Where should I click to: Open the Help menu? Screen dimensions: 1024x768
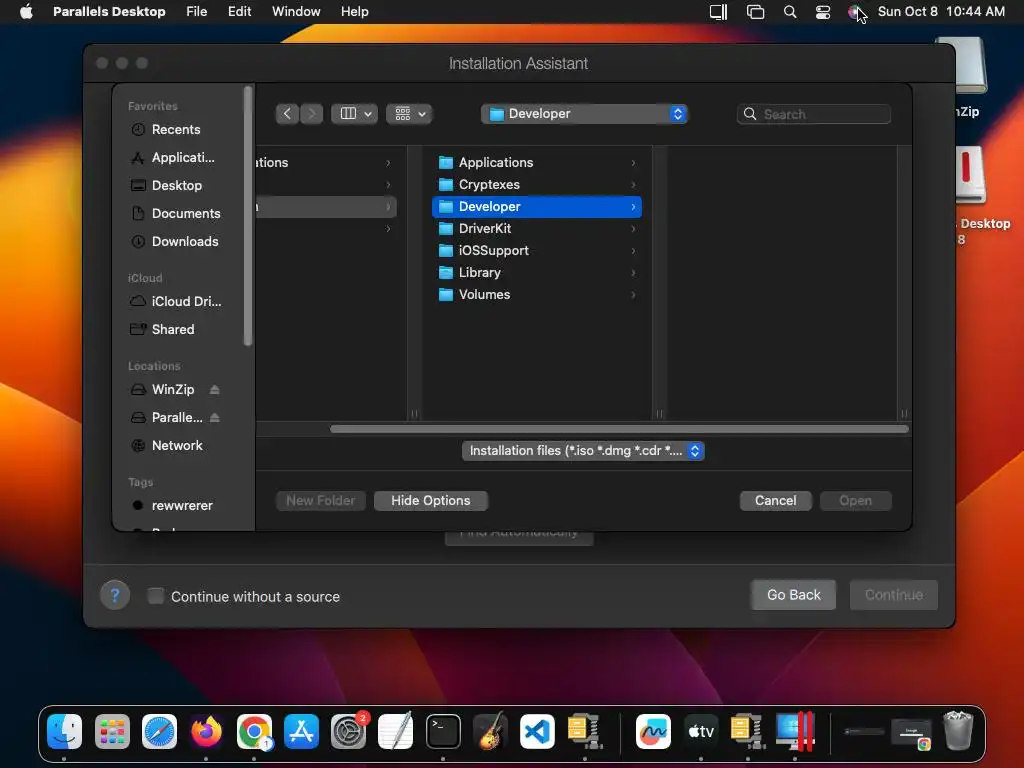pyautogui.click(x=355, y=12)
